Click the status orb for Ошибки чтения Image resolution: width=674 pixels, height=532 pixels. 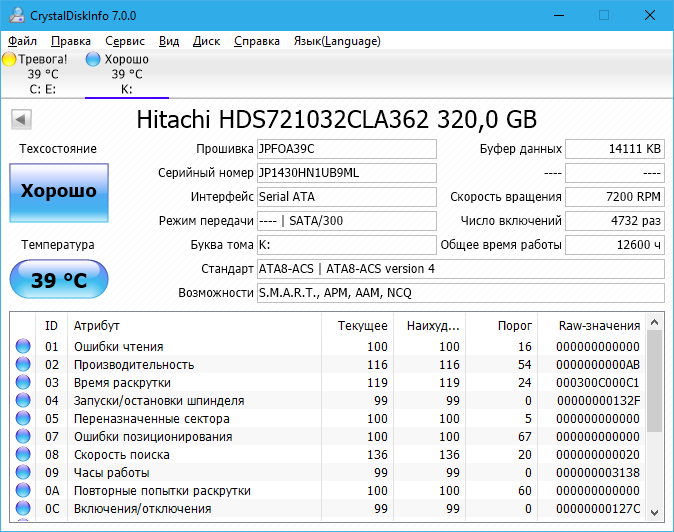(x=23, y=347)
